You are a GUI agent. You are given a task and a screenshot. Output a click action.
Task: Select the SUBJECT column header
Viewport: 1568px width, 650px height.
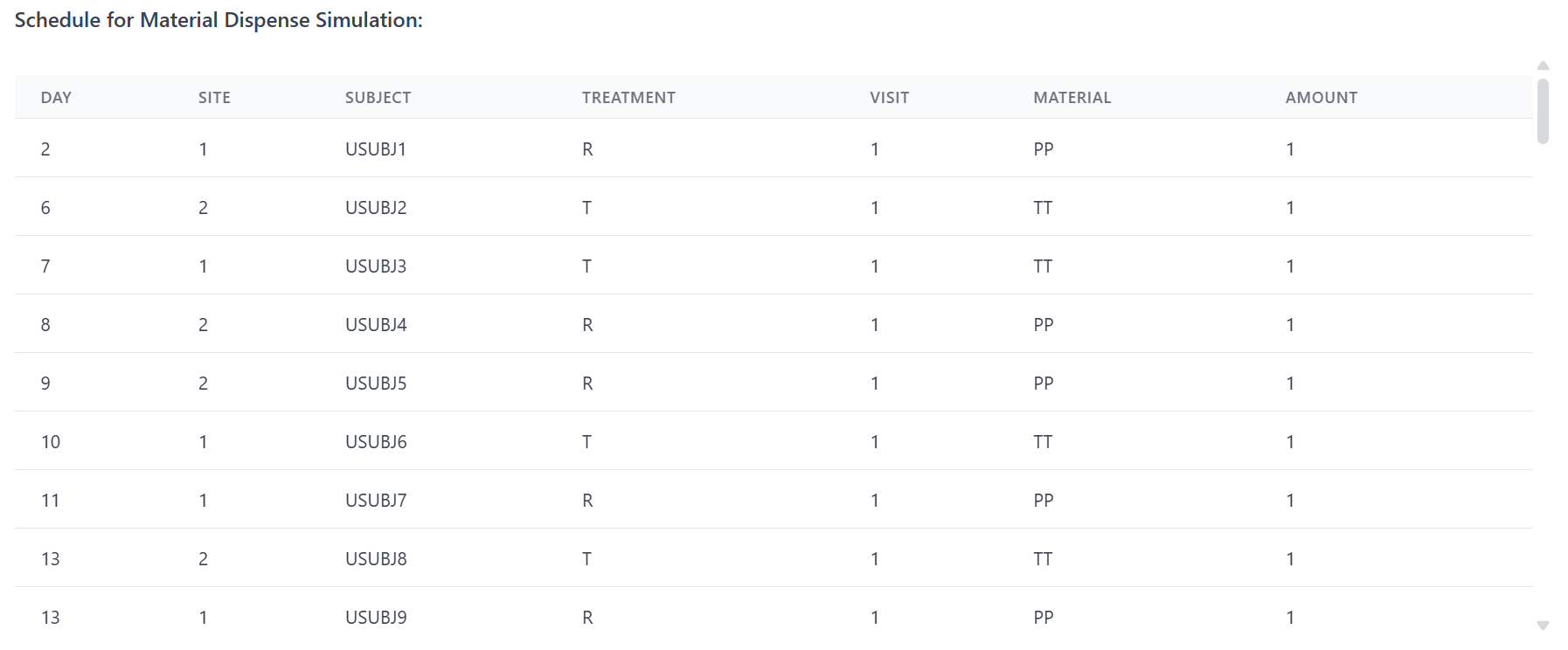378,98
